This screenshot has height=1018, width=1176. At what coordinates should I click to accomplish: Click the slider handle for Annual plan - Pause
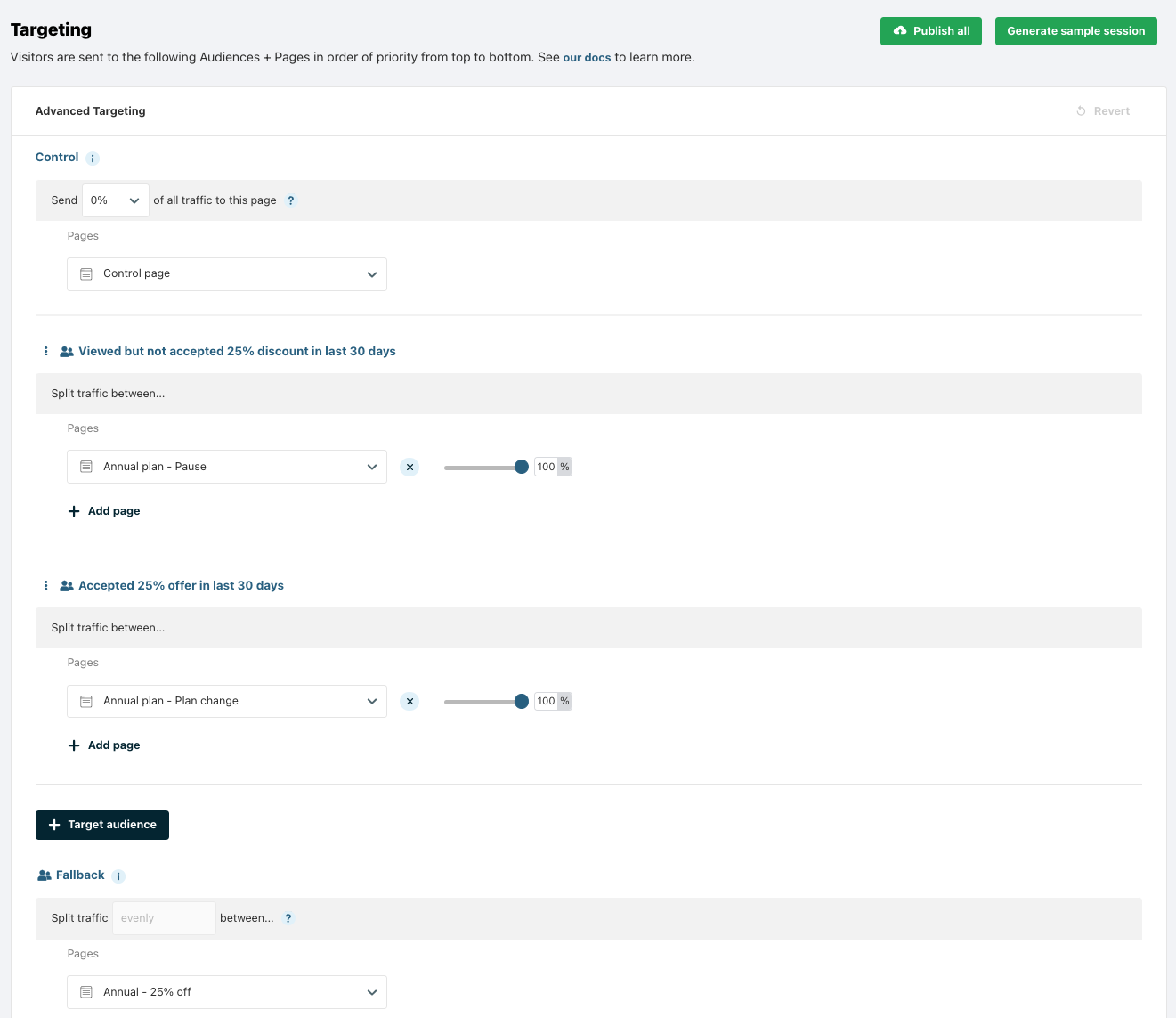tap(522, 467)
